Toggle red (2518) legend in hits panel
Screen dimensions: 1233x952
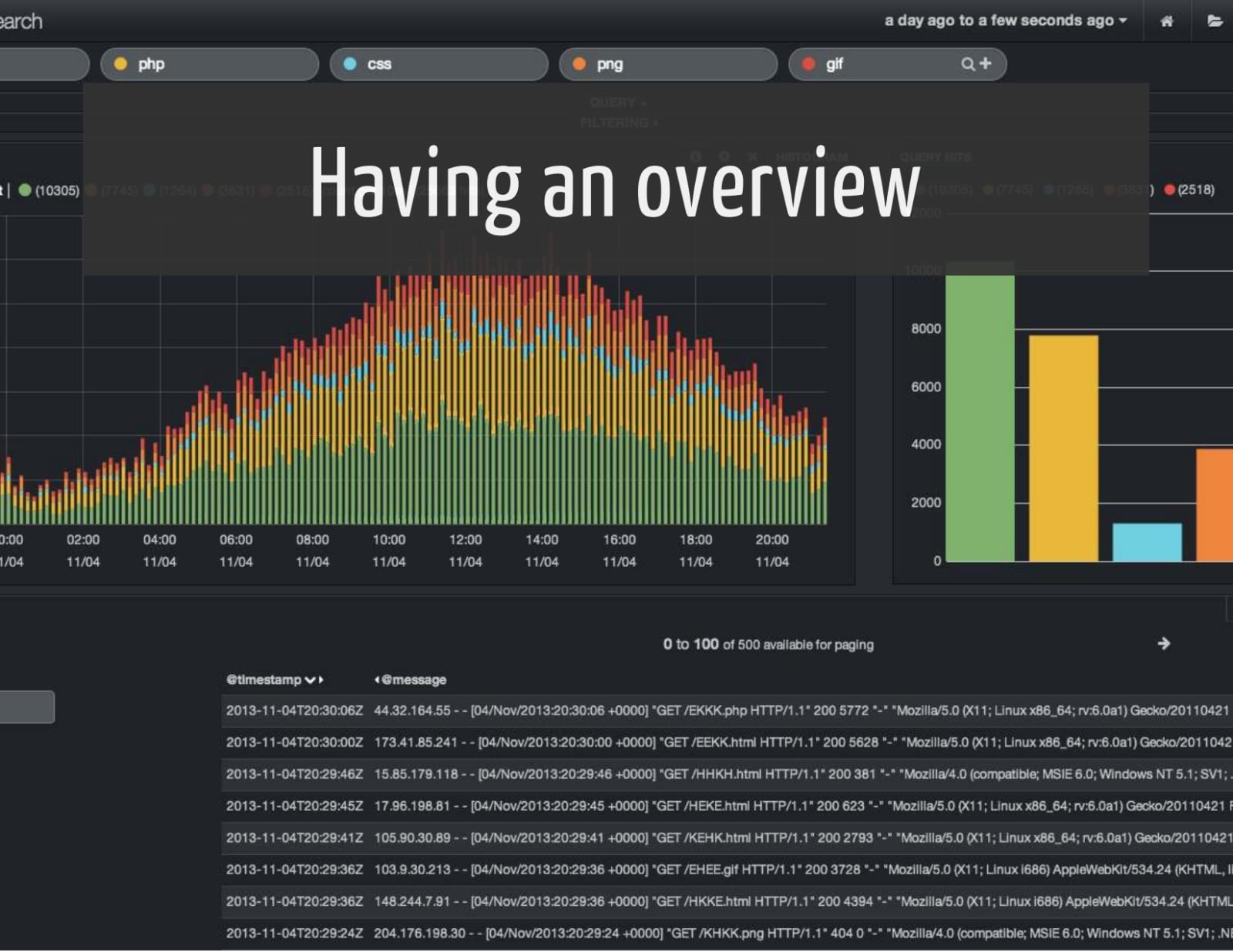pyautogui.click(x=1189, y=189)
